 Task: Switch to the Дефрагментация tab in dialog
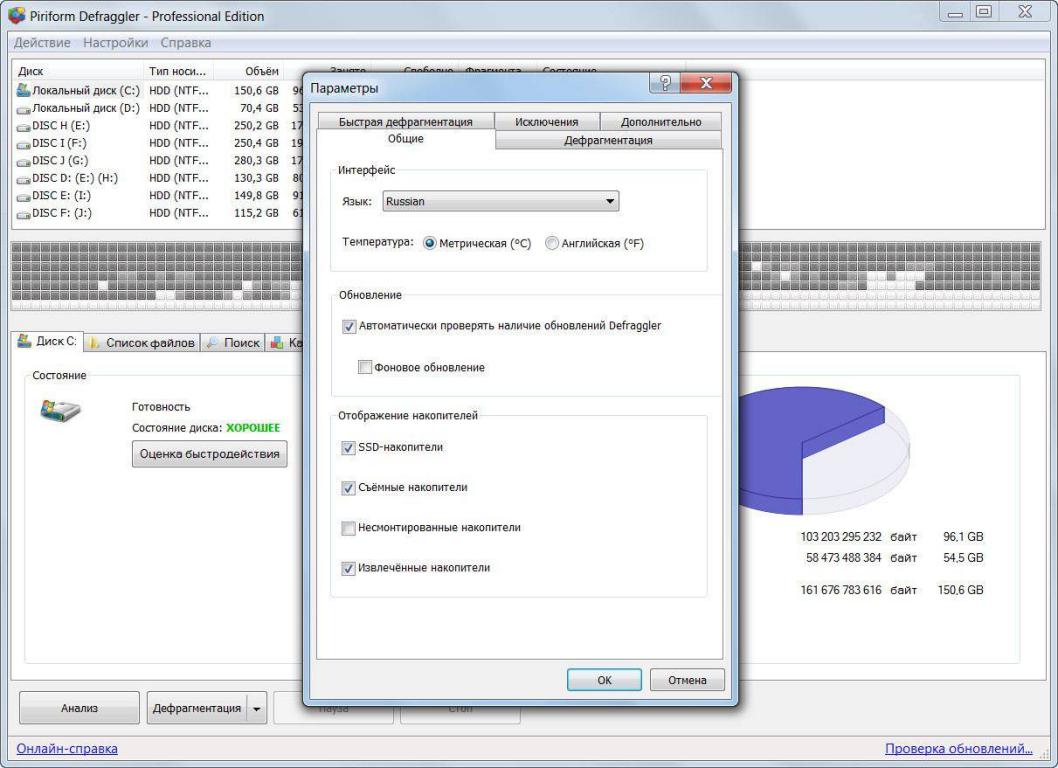pyautogui.click(x=608, y=141)
